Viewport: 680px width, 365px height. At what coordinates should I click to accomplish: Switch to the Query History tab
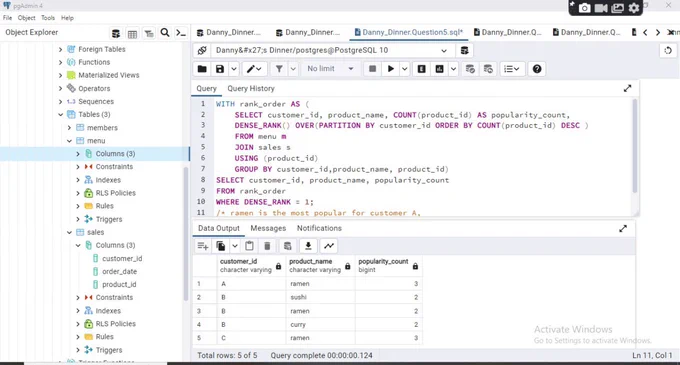[251, 88]
